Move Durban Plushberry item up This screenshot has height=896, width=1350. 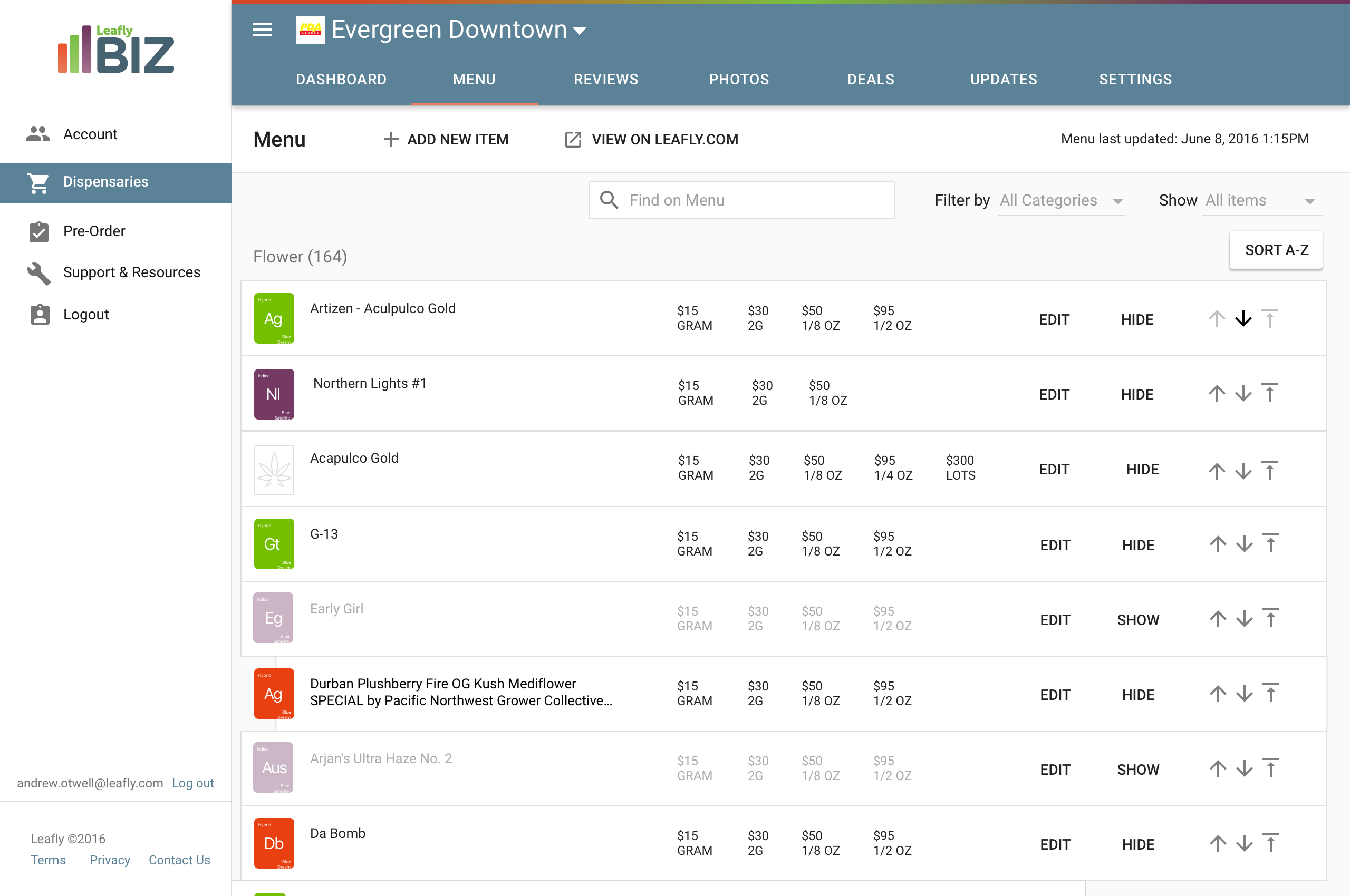click(x=1218, y=694)
